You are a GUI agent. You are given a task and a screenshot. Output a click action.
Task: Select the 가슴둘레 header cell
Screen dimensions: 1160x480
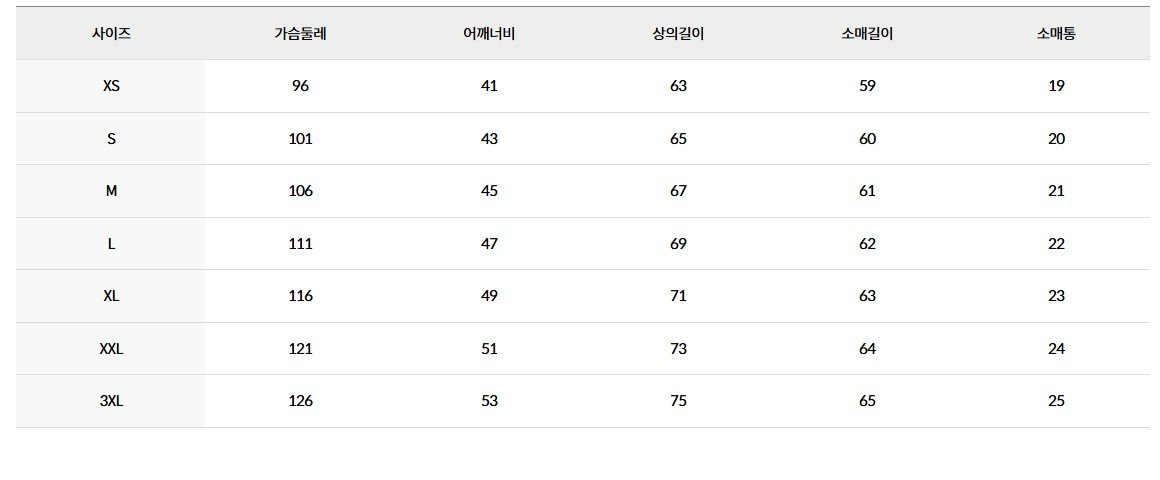point(300,33)
